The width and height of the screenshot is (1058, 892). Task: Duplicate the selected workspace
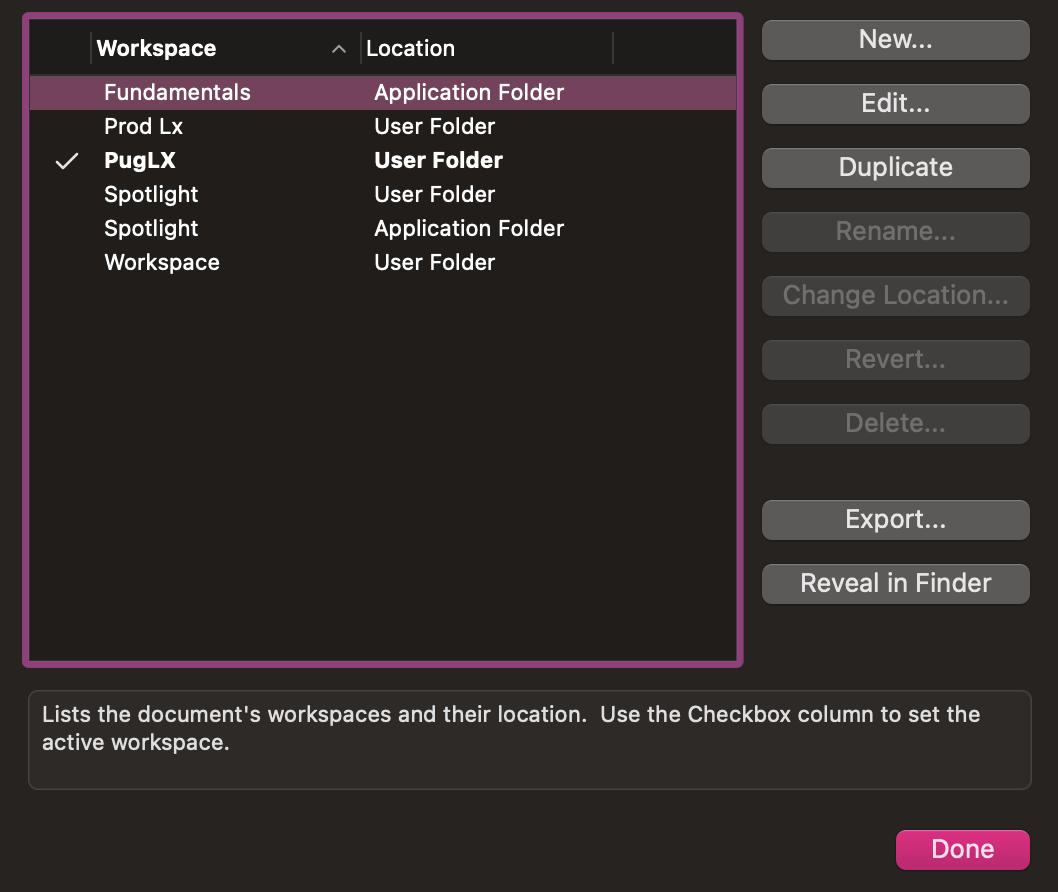tap(894, 167)
